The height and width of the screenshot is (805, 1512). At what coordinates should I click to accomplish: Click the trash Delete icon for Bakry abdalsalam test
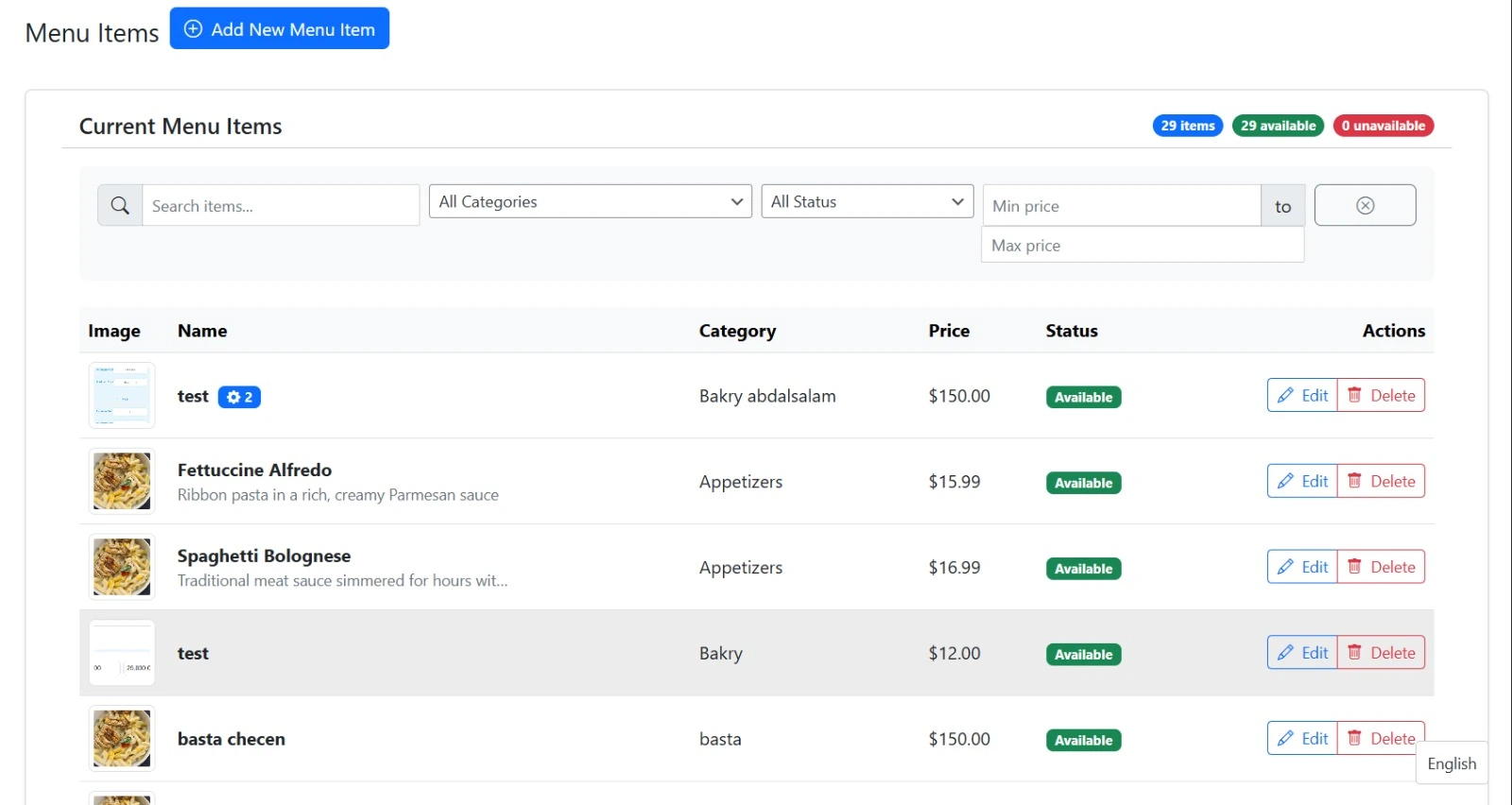[1354, 395]
